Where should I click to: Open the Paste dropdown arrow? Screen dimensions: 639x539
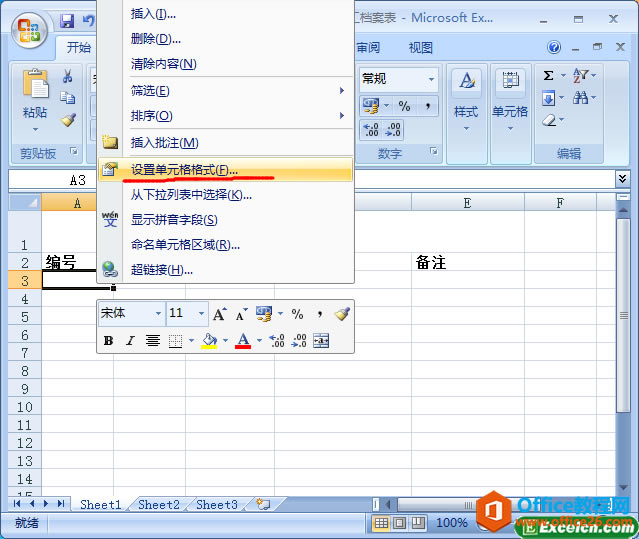pyautogui.click(x=35, y=130)
